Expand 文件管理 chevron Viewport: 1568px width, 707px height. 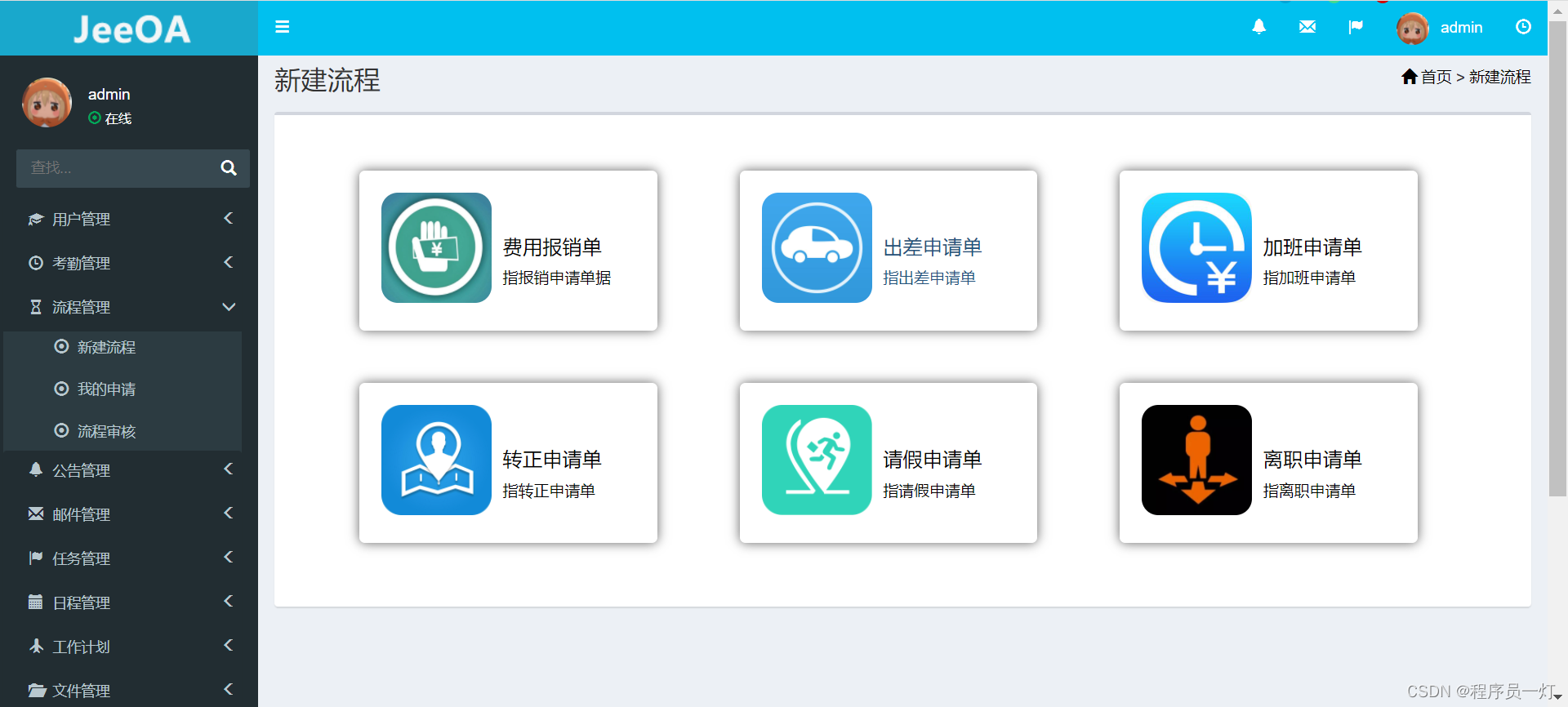click(x=229, y=689)
